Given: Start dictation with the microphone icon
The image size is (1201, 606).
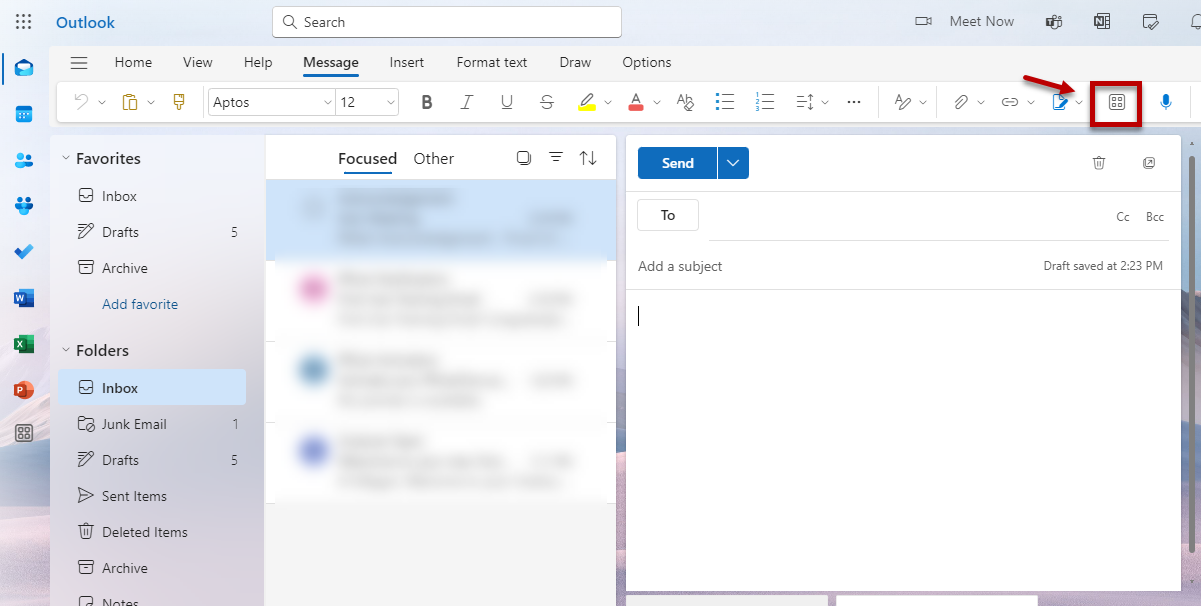Looking at the screenshot, I should click(1165, 102).
